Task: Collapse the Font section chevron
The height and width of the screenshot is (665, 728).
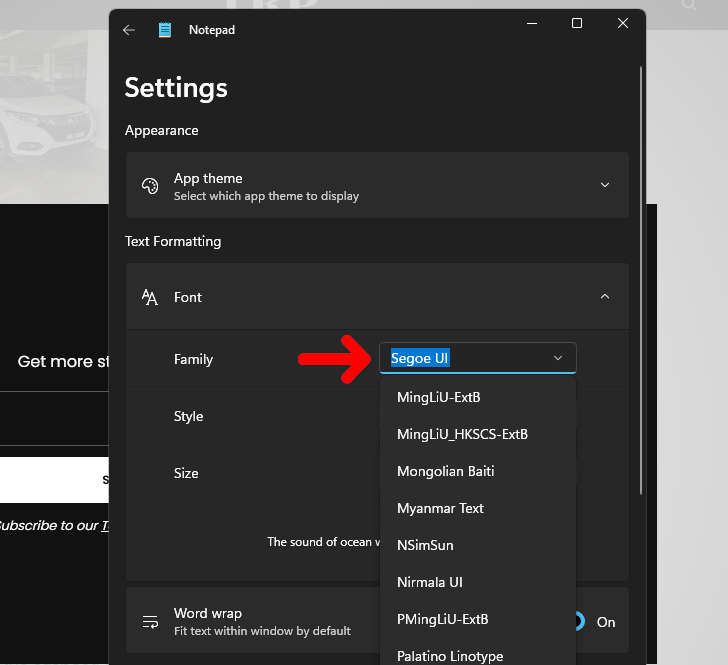Action: pyautogui.click(x=604, y=296)
